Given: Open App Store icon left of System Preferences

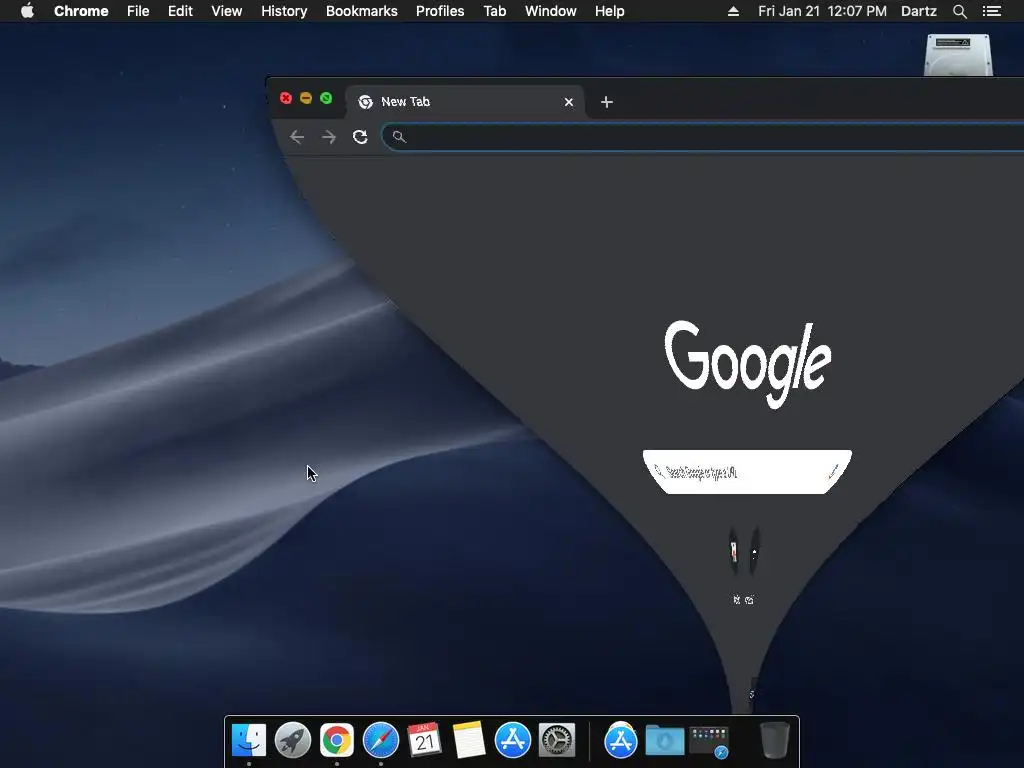Looking at the screenshot, I should coord(513,740).
